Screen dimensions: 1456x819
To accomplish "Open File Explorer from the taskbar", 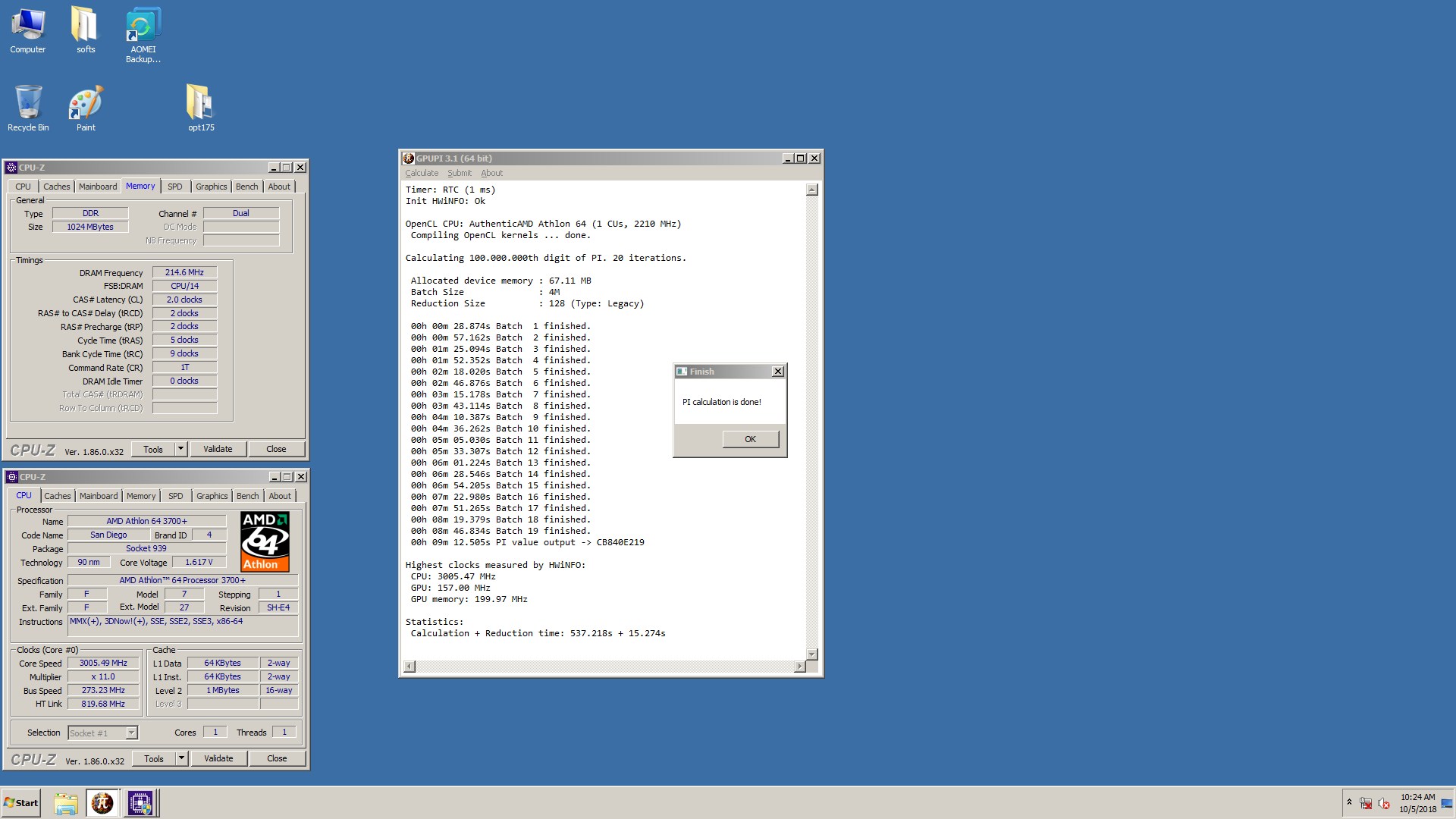I will [66, 803].
